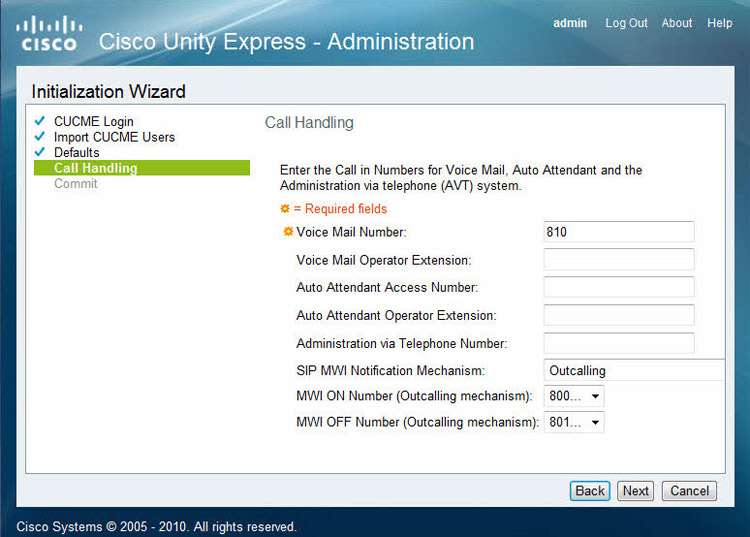
Task: Click the 'SIP MWI Notification Mechanism:' label
Action: click(x=390, y=371)
